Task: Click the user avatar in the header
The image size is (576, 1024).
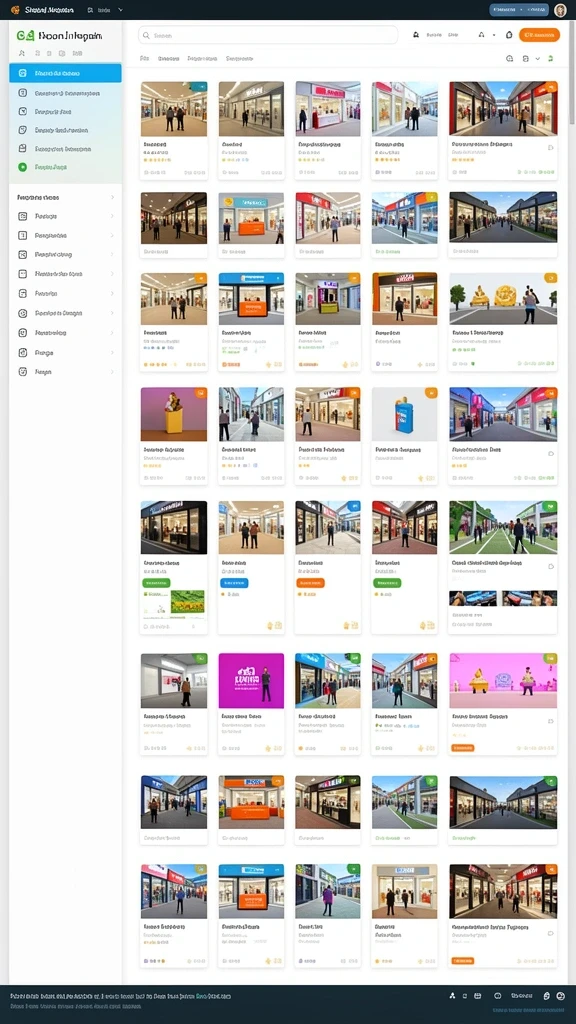Action: (560, 10)
